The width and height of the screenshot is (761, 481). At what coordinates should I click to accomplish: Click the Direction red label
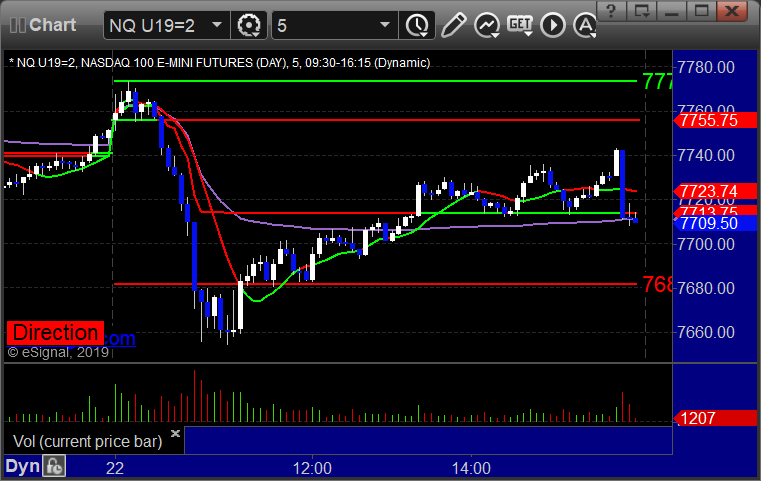tap(55, 333)
